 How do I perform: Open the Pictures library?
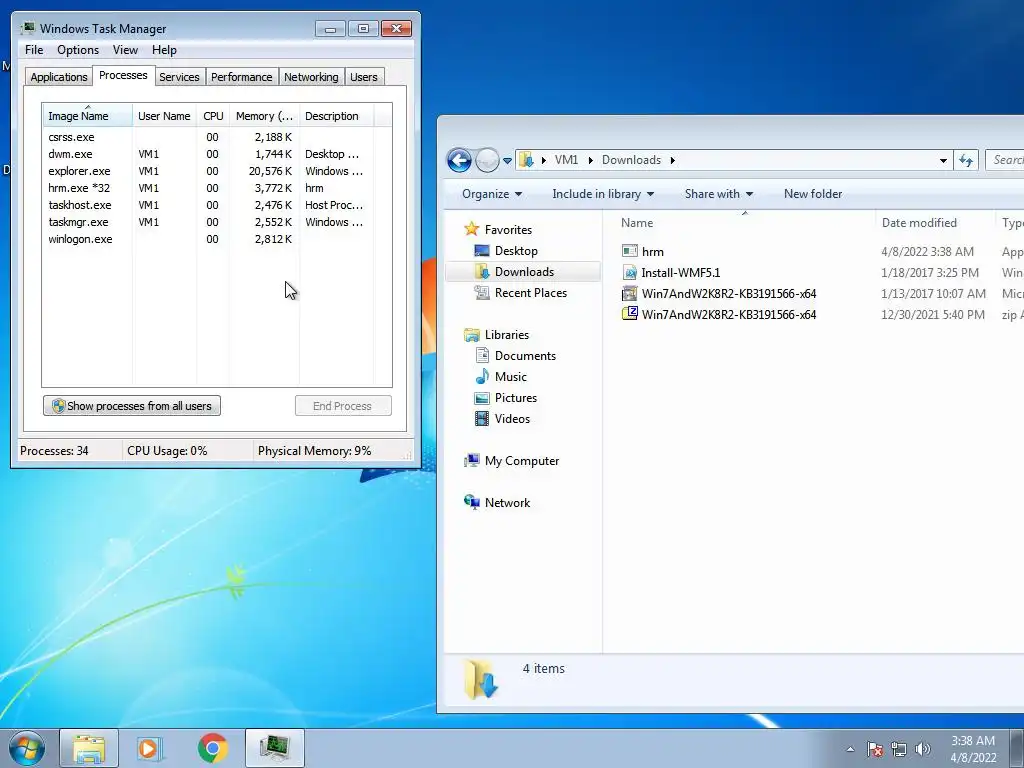(x=515, y=398)
